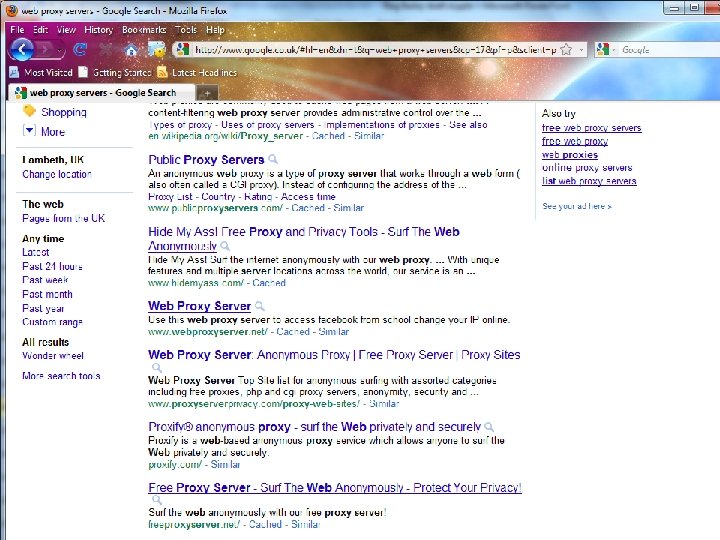This screenshot has height=540, width=720.
Task: Click the Access time sitelink
Action: (x=308, y=197)
